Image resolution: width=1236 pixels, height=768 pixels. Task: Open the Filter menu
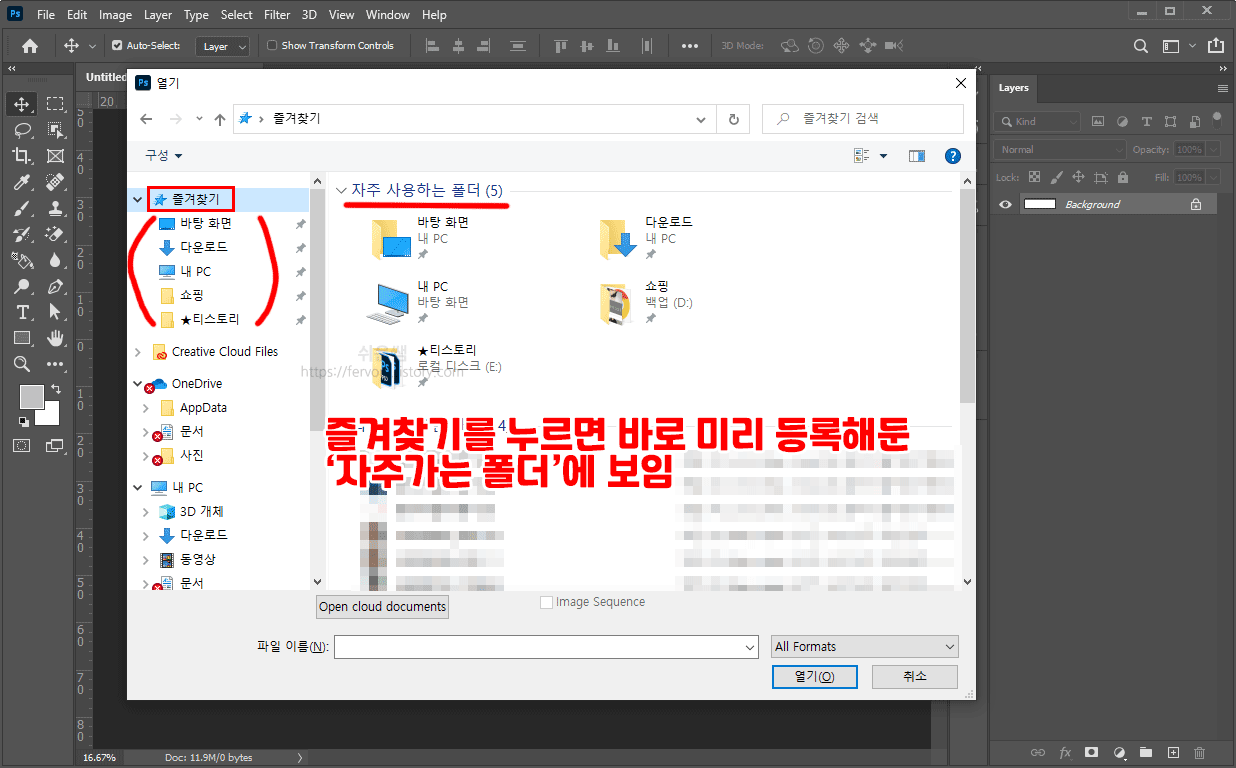(x=277, y=15)
